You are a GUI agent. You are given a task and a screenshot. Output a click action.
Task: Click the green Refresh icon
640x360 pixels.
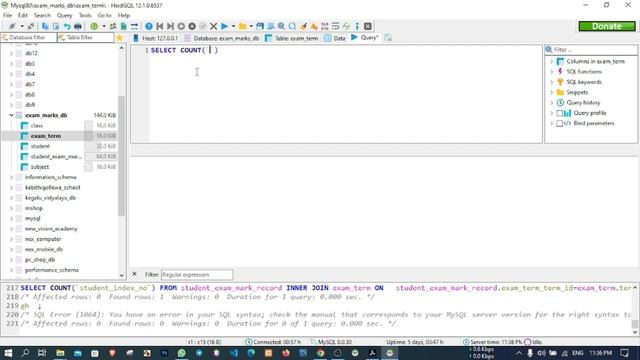pyautogui.click(x=94, y=26)
